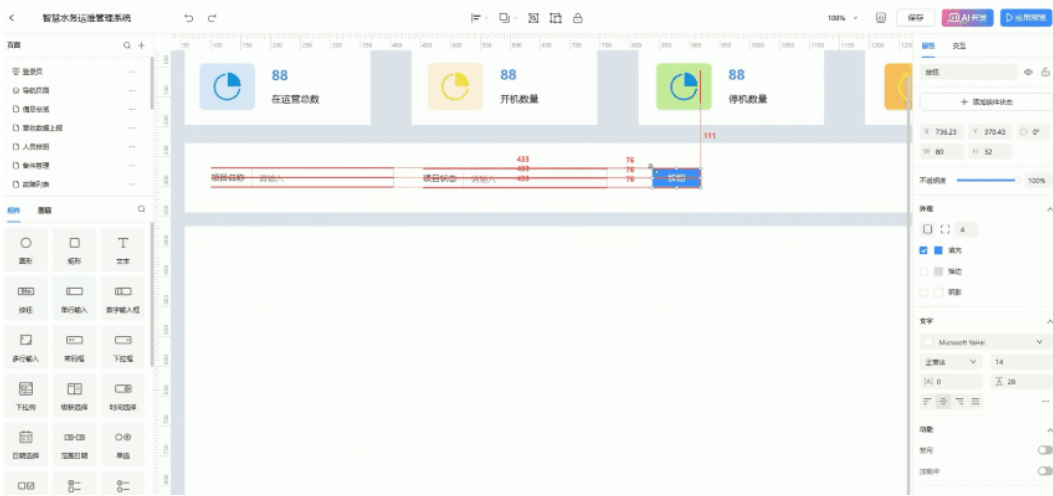Screen dimensions: 1053x496
Task: Click the 不透明度 opacity slider
Action: pos(985,180)
